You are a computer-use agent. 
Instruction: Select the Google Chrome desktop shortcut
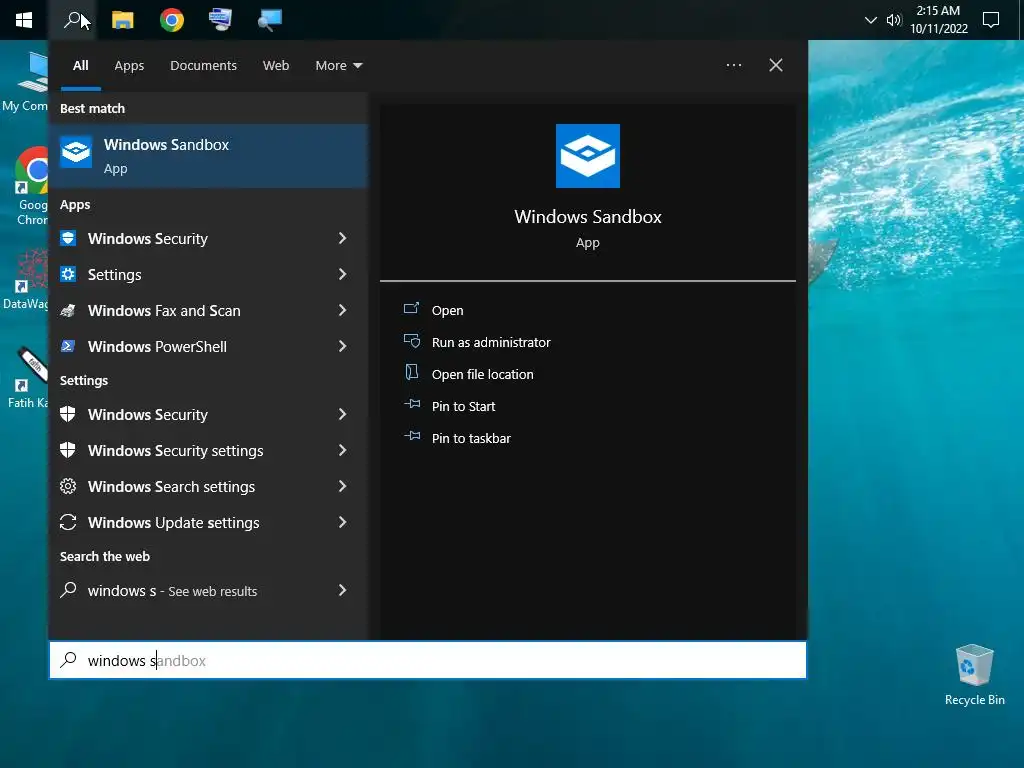[31, 186]
